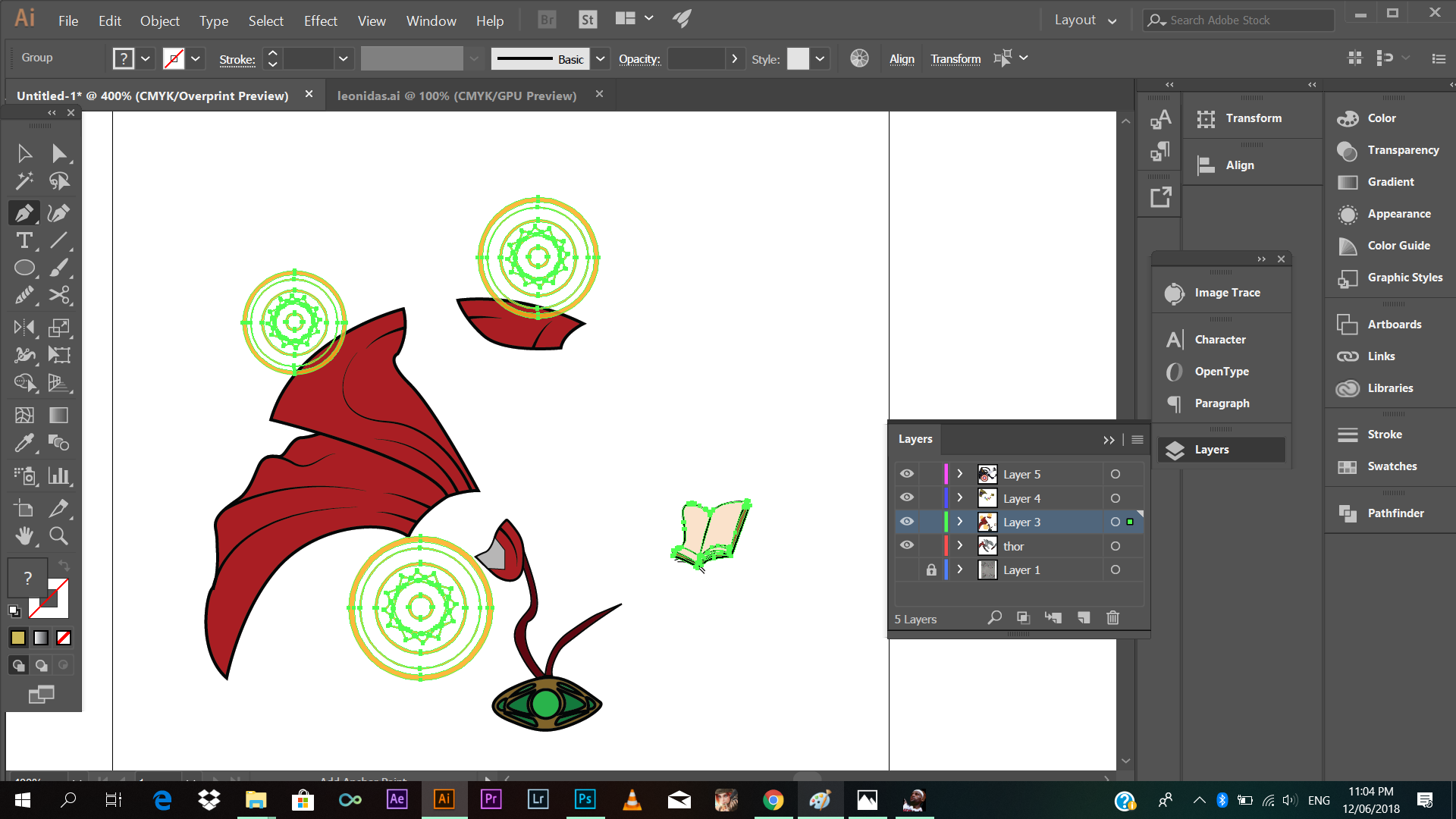Open the Window menu
1456x819 pixels.
click(x=431, y=21)
